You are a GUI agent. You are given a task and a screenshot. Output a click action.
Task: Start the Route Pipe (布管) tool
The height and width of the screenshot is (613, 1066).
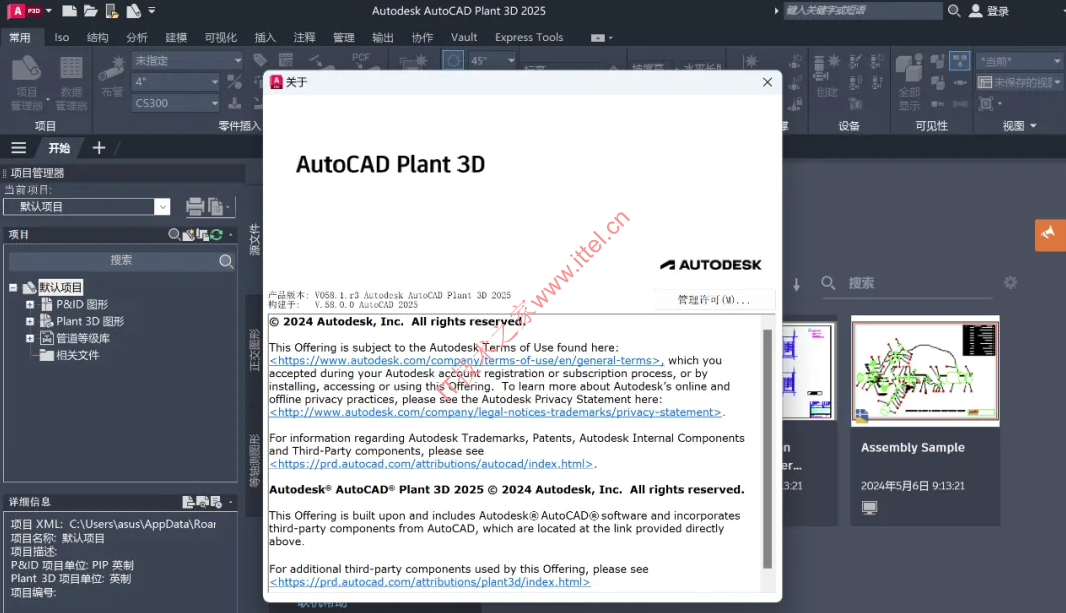111,76
